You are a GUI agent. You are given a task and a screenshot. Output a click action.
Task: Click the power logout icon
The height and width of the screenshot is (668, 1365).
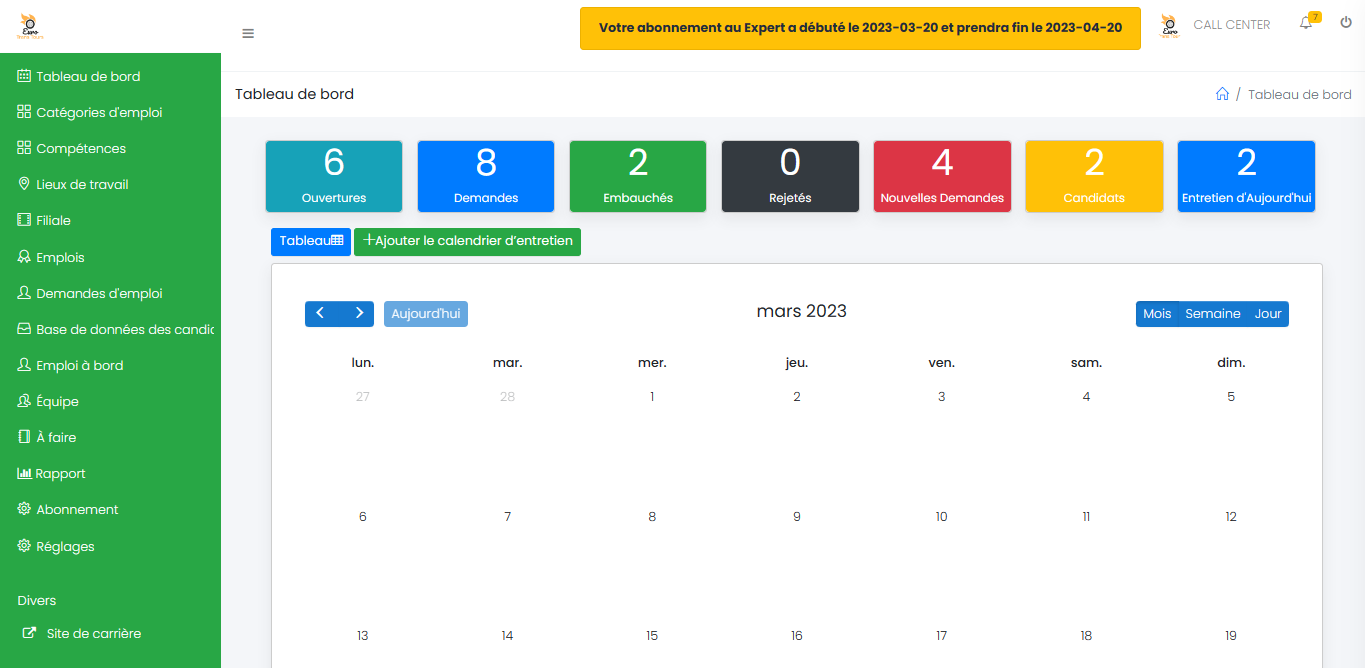tap(1345, 23)
